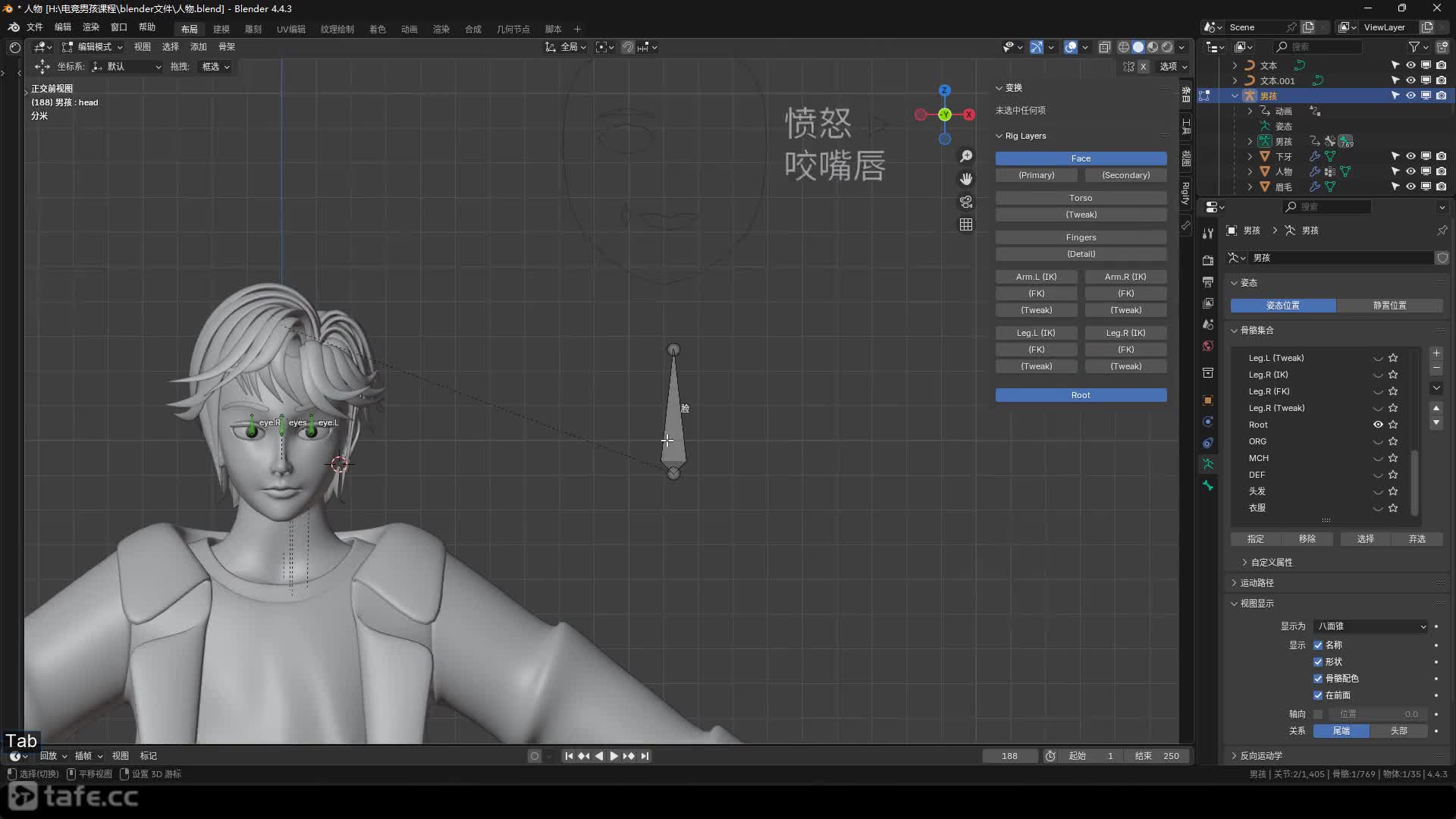Toggle visibility of the Root bone collection
The image size is (1456, 819).
(1378, 425)
